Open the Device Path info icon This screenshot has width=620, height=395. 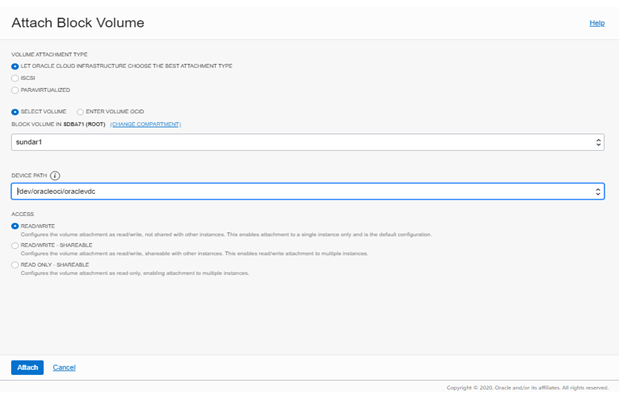pyautogui.click(x=55, y=176)
